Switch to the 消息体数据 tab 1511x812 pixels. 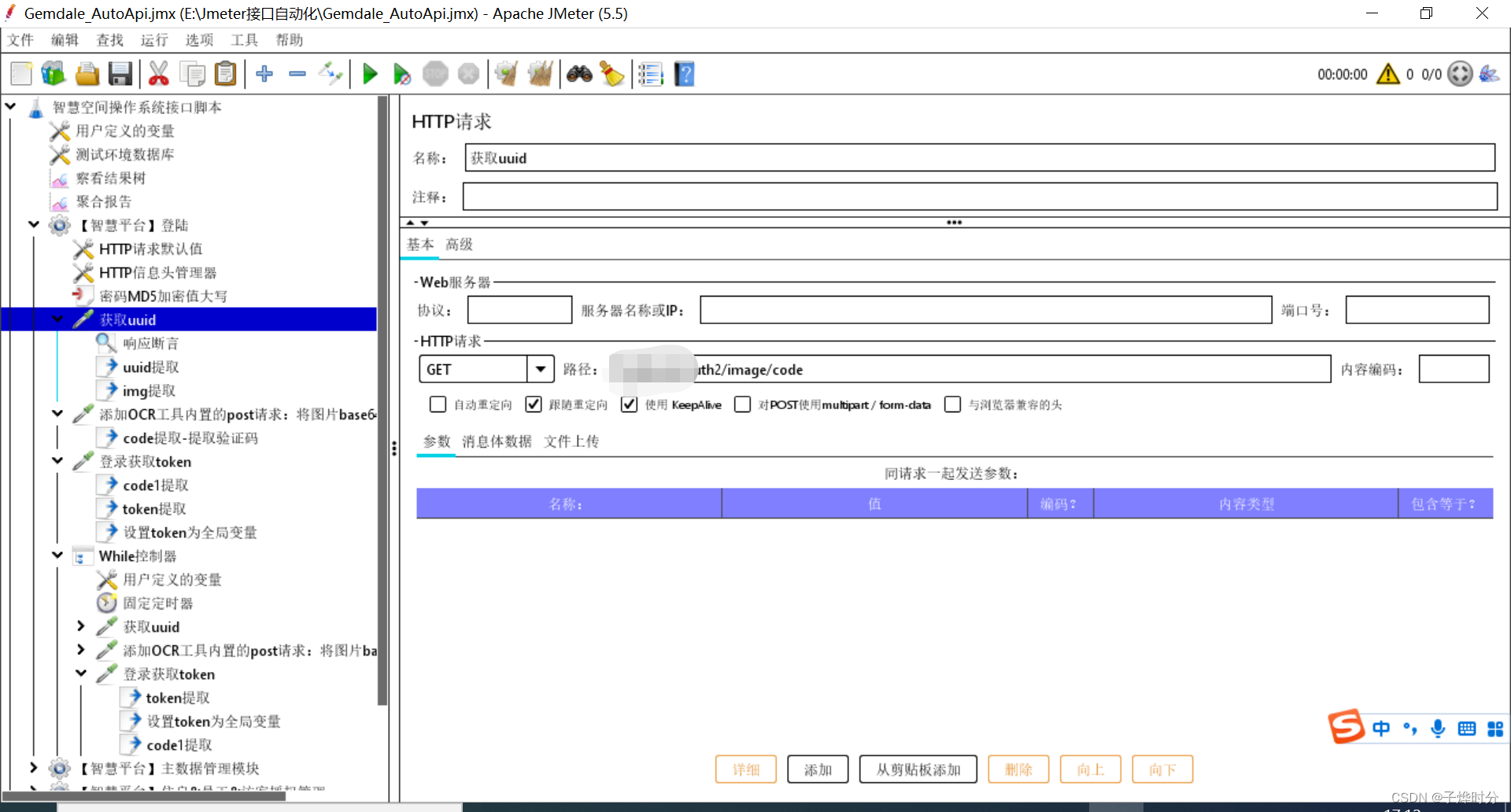point(496,441)
